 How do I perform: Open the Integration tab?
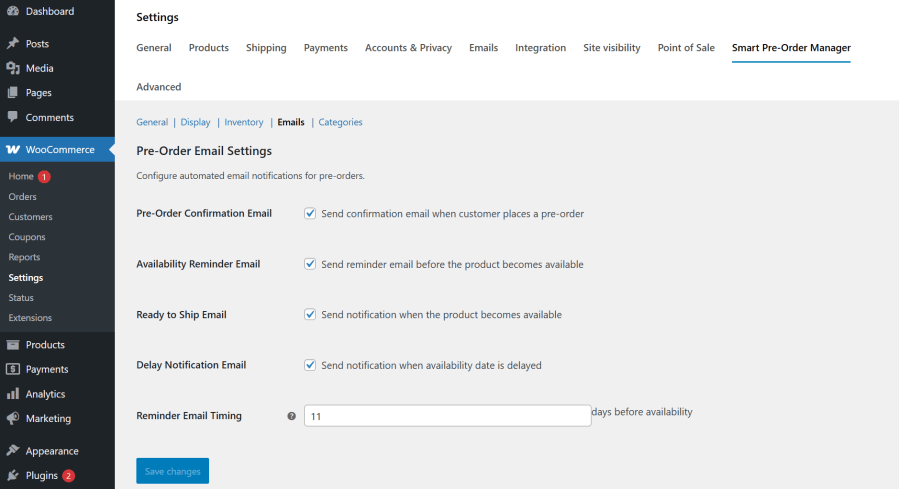point(540,48)
